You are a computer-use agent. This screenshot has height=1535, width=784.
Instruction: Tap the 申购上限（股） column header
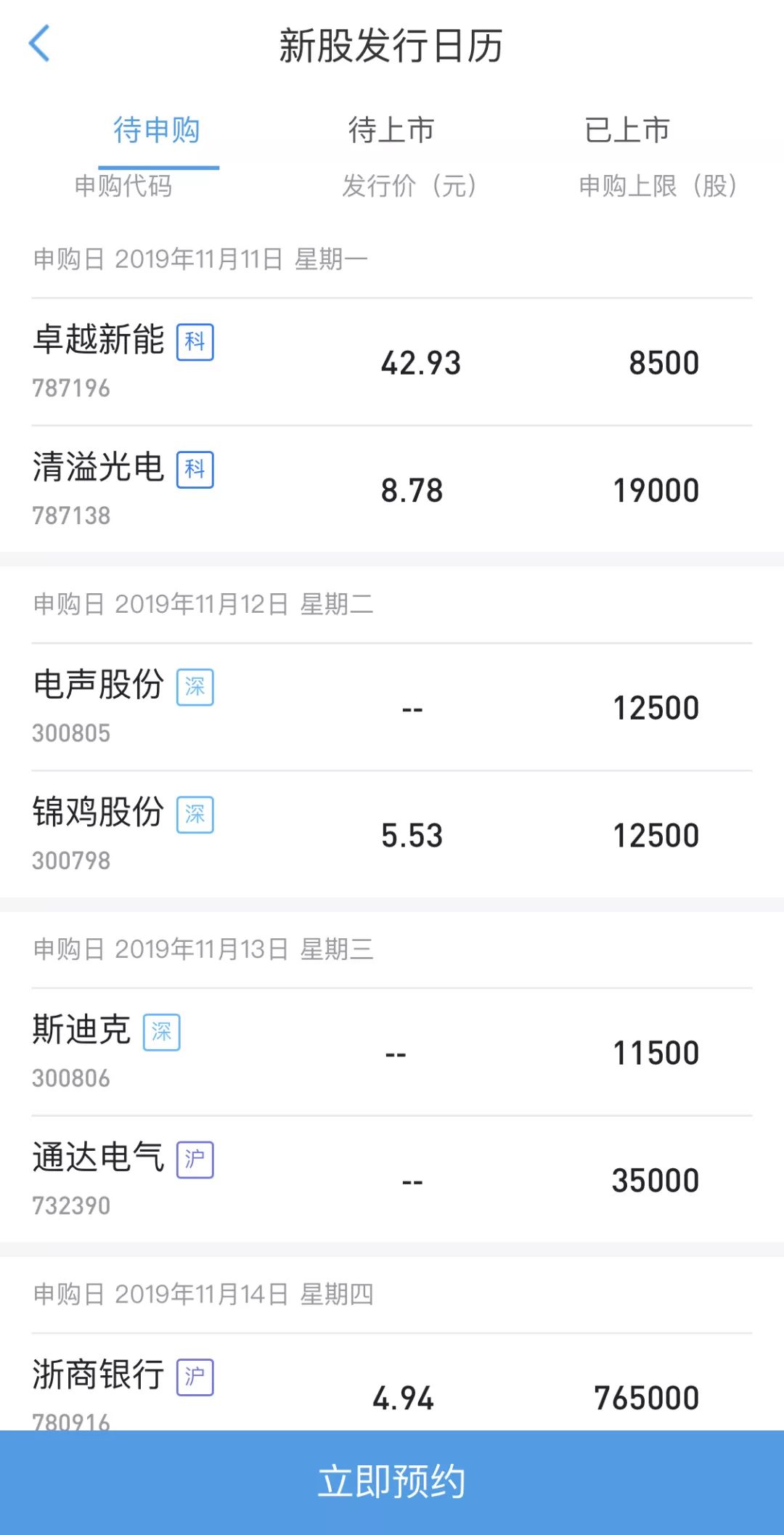point(658,186)
